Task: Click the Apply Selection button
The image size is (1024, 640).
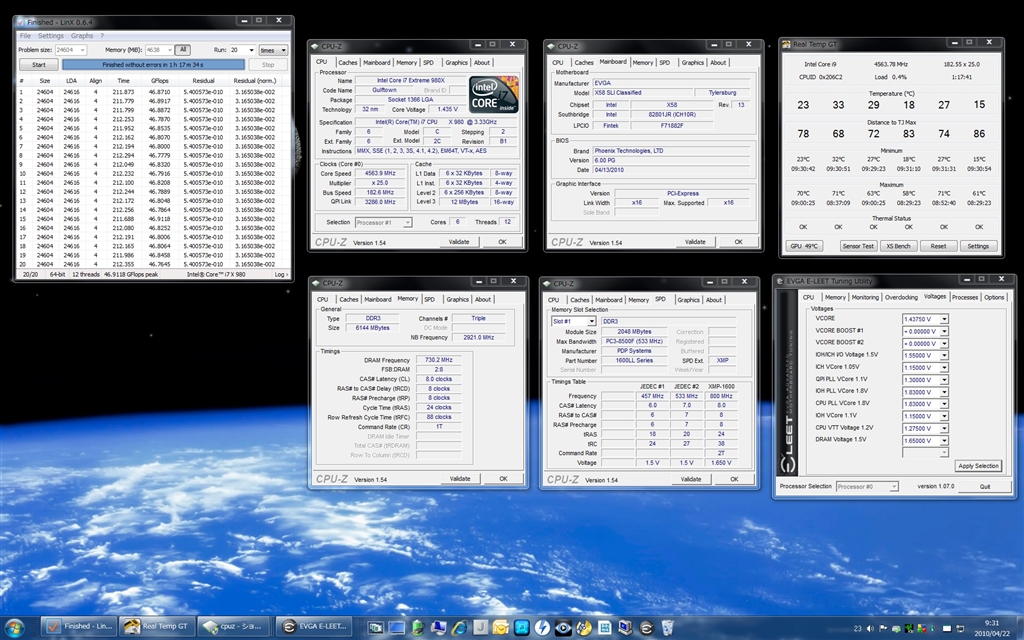Action: click(977, 466)
